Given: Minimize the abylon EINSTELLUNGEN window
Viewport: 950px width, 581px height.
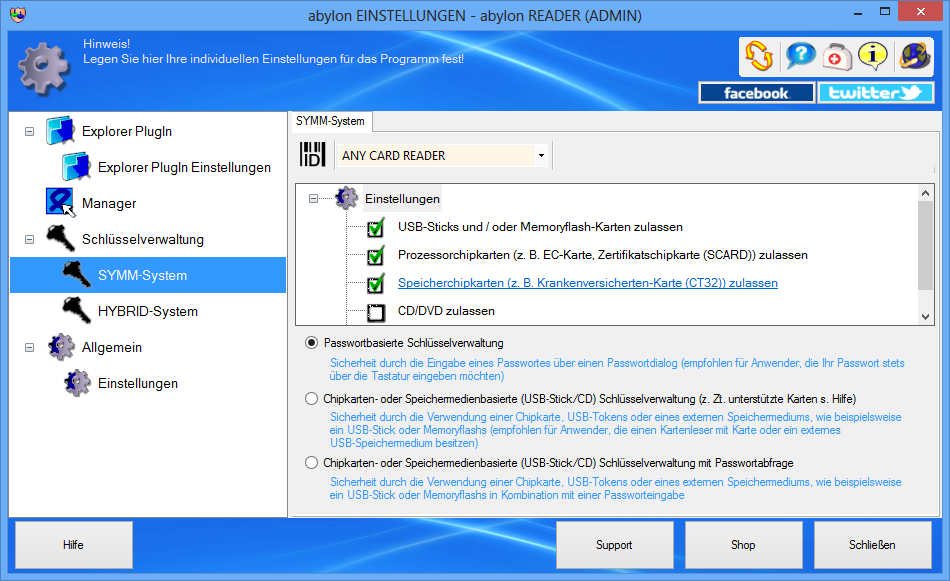Looking at the screenshot, I should coord(857,12).
